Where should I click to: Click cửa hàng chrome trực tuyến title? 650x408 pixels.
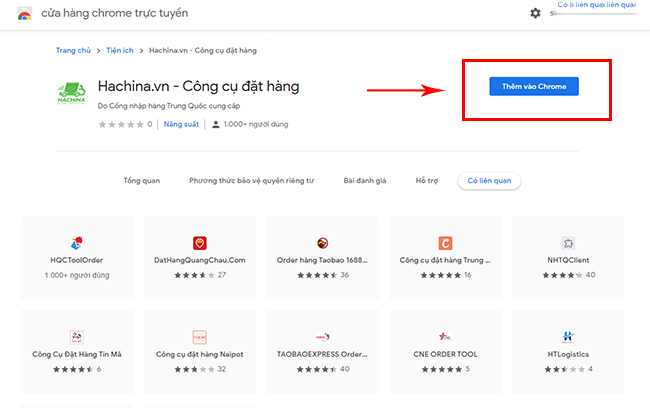[x=114, y=13]
